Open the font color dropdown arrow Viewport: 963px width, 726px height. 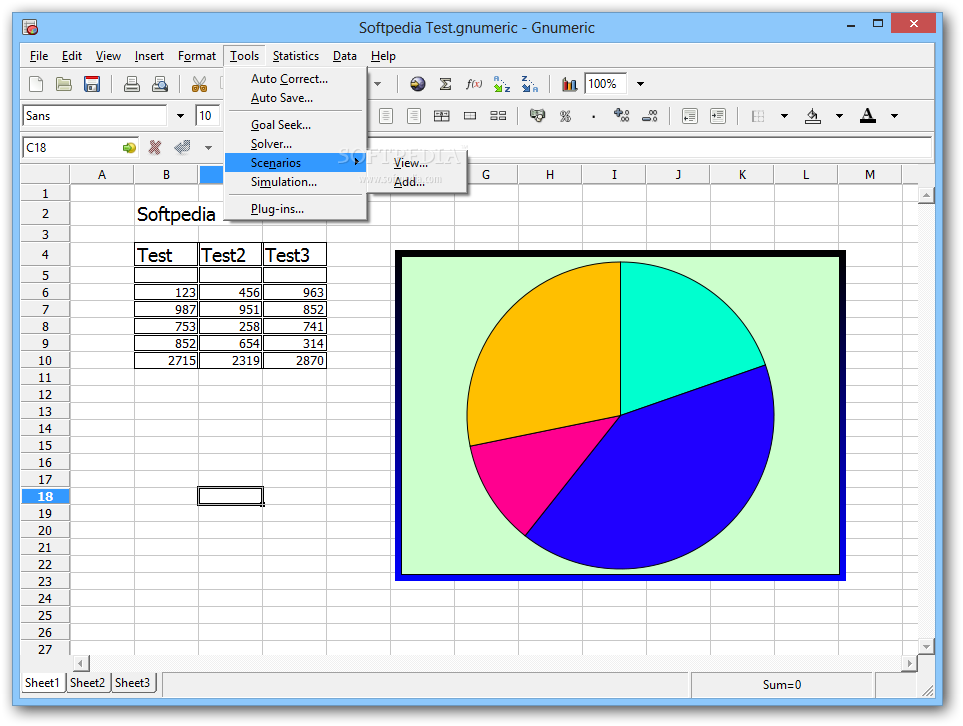pyautogui.click(x=894, y=116)
